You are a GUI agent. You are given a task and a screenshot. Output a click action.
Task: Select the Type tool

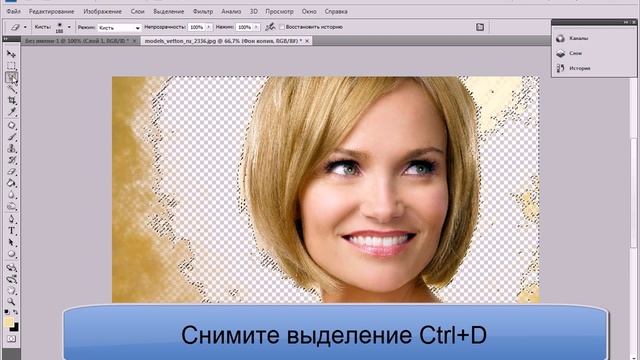click(11, 231)
